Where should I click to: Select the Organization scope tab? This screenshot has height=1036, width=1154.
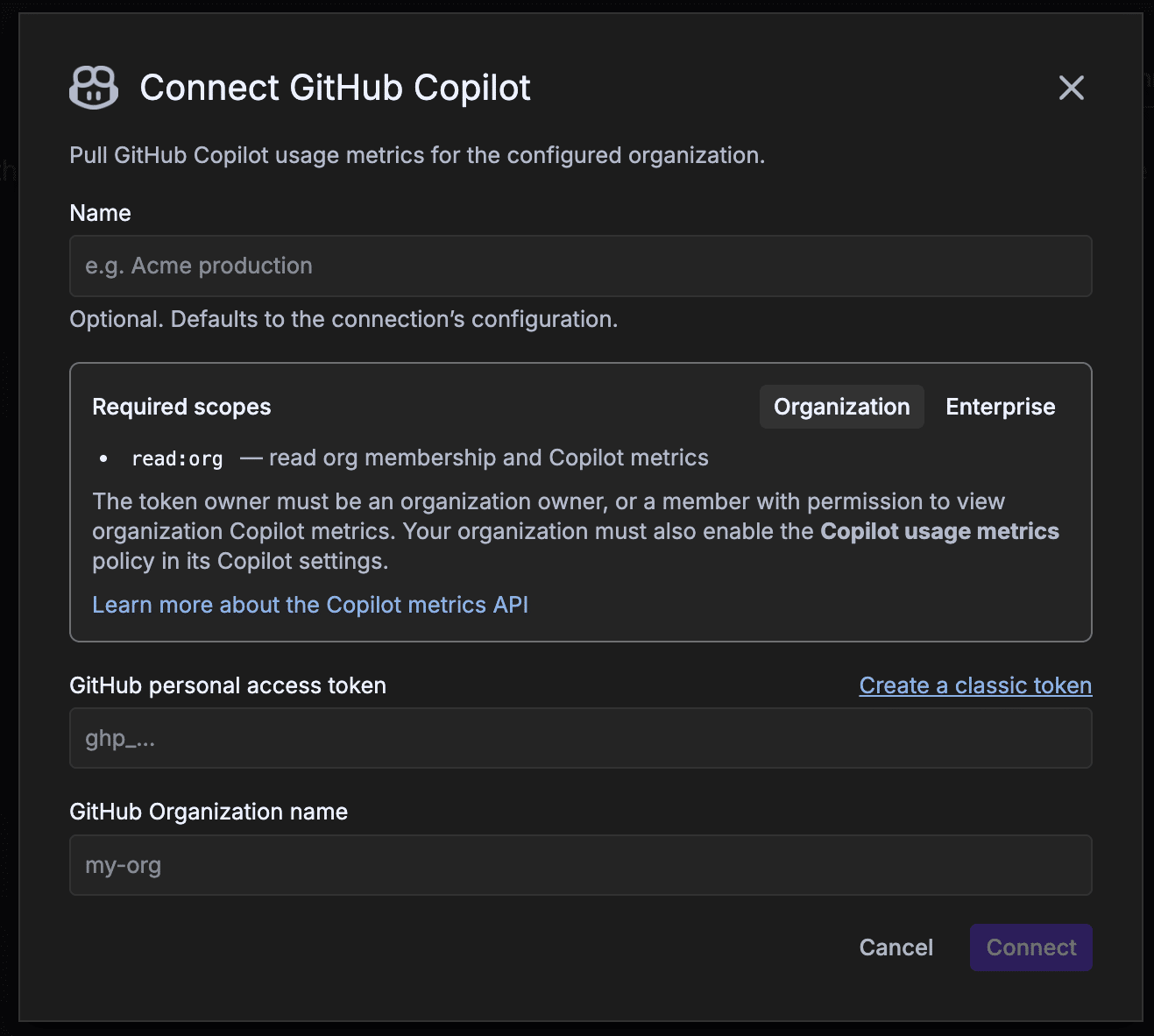coord(841,407)
